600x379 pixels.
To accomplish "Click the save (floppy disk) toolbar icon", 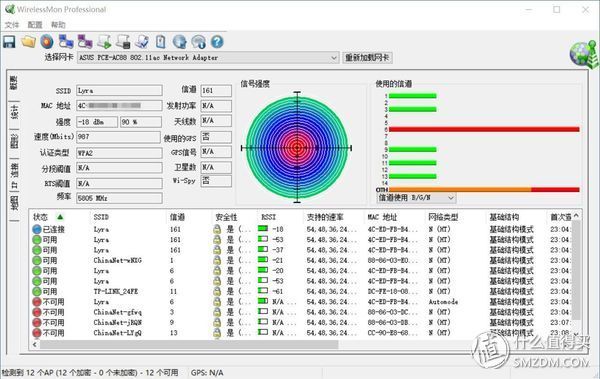I will click(x=9, y=42).
